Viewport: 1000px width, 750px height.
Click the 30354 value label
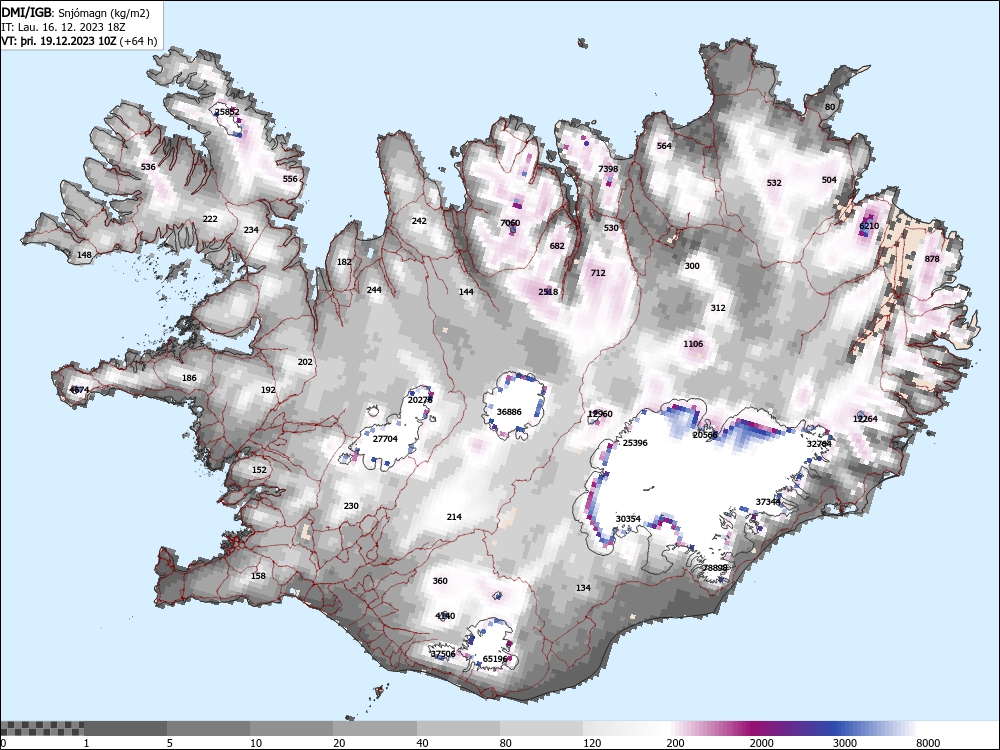click(628, 519)
